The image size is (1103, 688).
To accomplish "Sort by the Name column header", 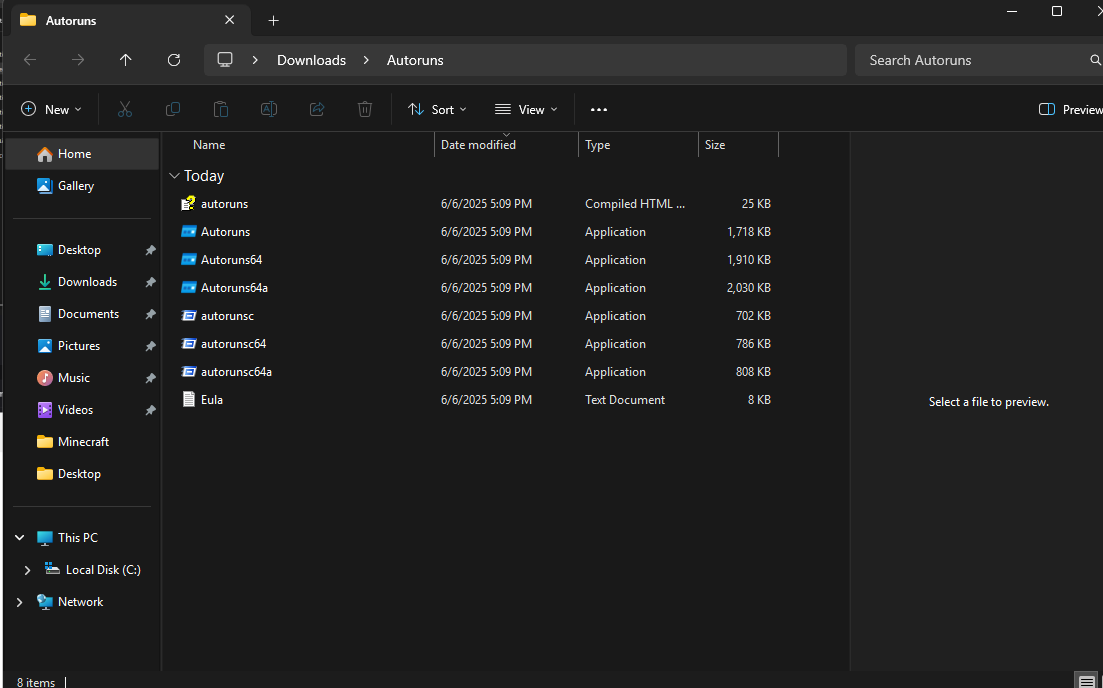I will [209, 145].
